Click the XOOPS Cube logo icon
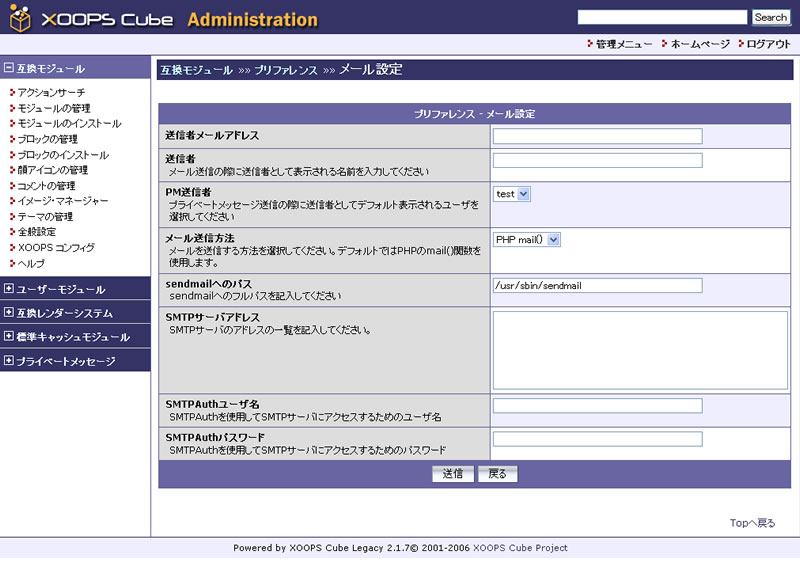Viewport: 800px width, 564px height. (x=20, y=17)
